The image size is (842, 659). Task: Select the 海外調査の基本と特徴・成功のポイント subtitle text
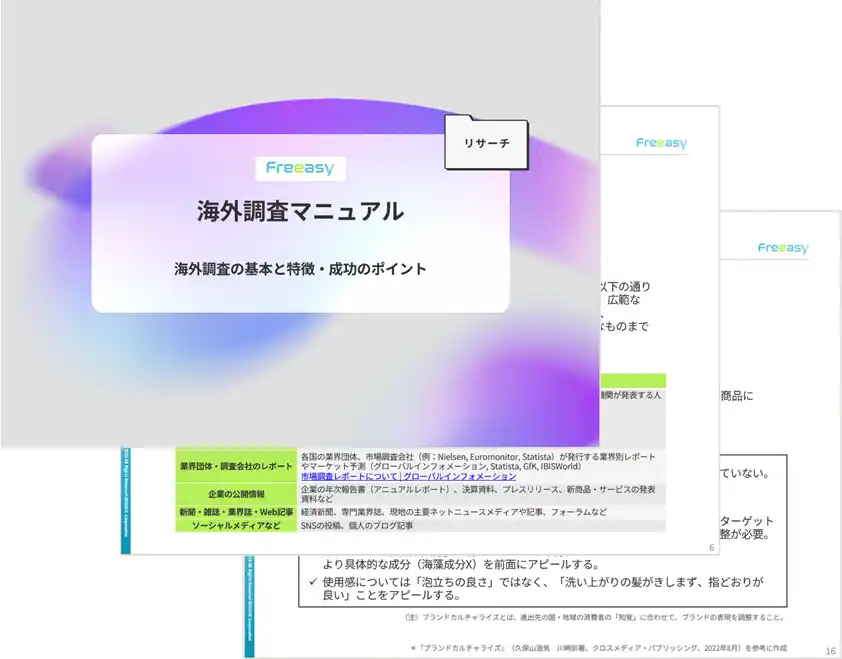(x=300, y=268)
